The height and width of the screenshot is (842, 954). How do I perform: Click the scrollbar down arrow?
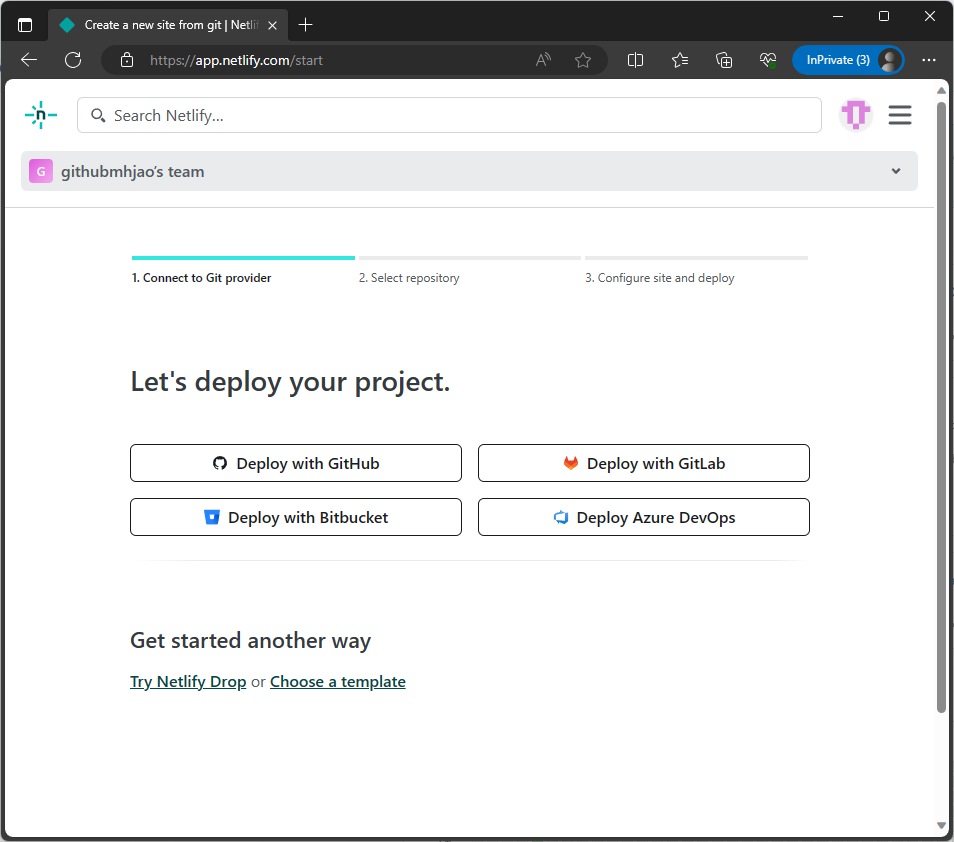pyautogui.click(x=941, y=826)
